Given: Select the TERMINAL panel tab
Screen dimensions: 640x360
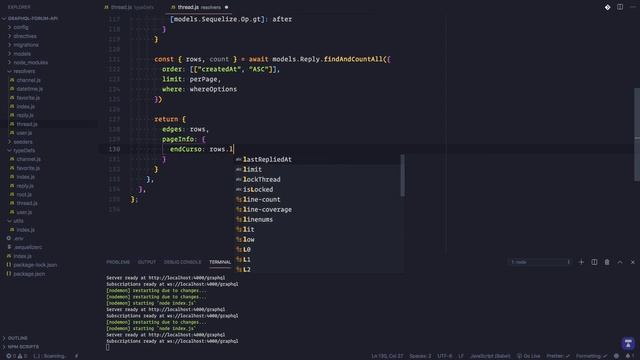Looking at the screenshot, I should point(220,262).
